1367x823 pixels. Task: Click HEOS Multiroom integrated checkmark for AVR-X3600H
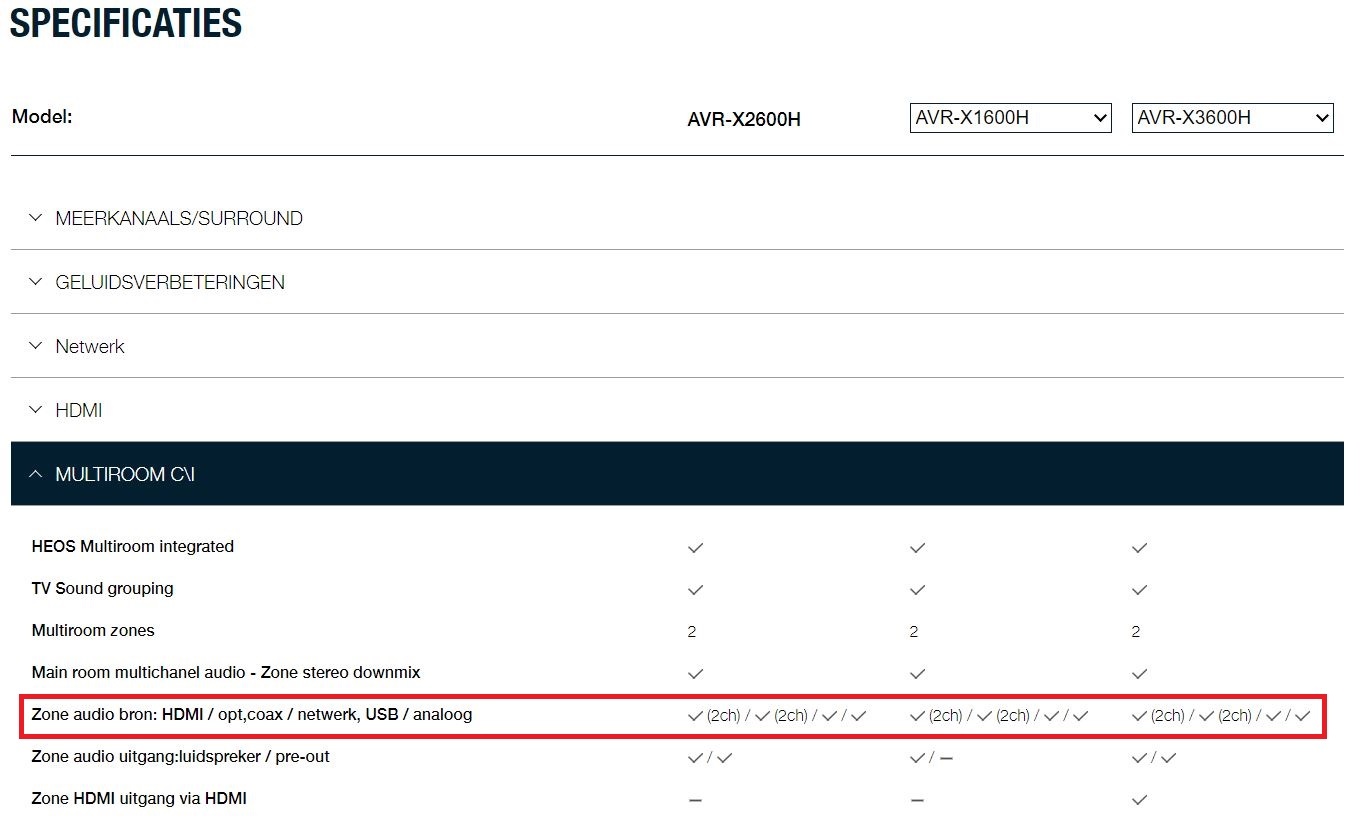1140,548
